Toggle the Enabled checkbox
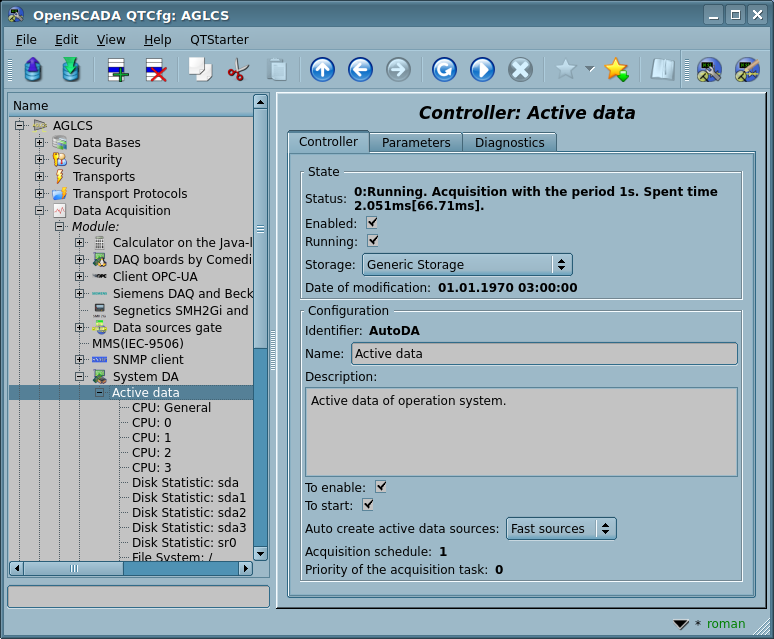774x639 pixels. [372, 223]
